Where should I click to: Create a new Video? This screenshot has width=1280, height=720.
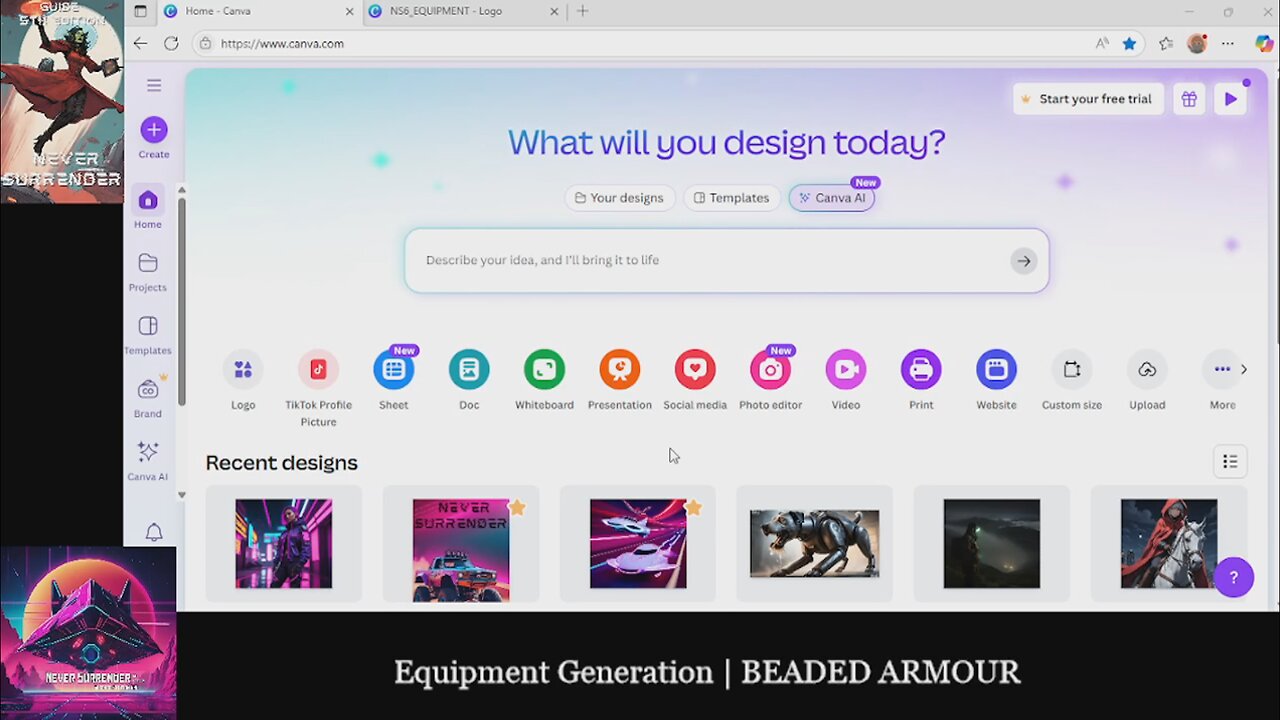(x=846, y=380)
